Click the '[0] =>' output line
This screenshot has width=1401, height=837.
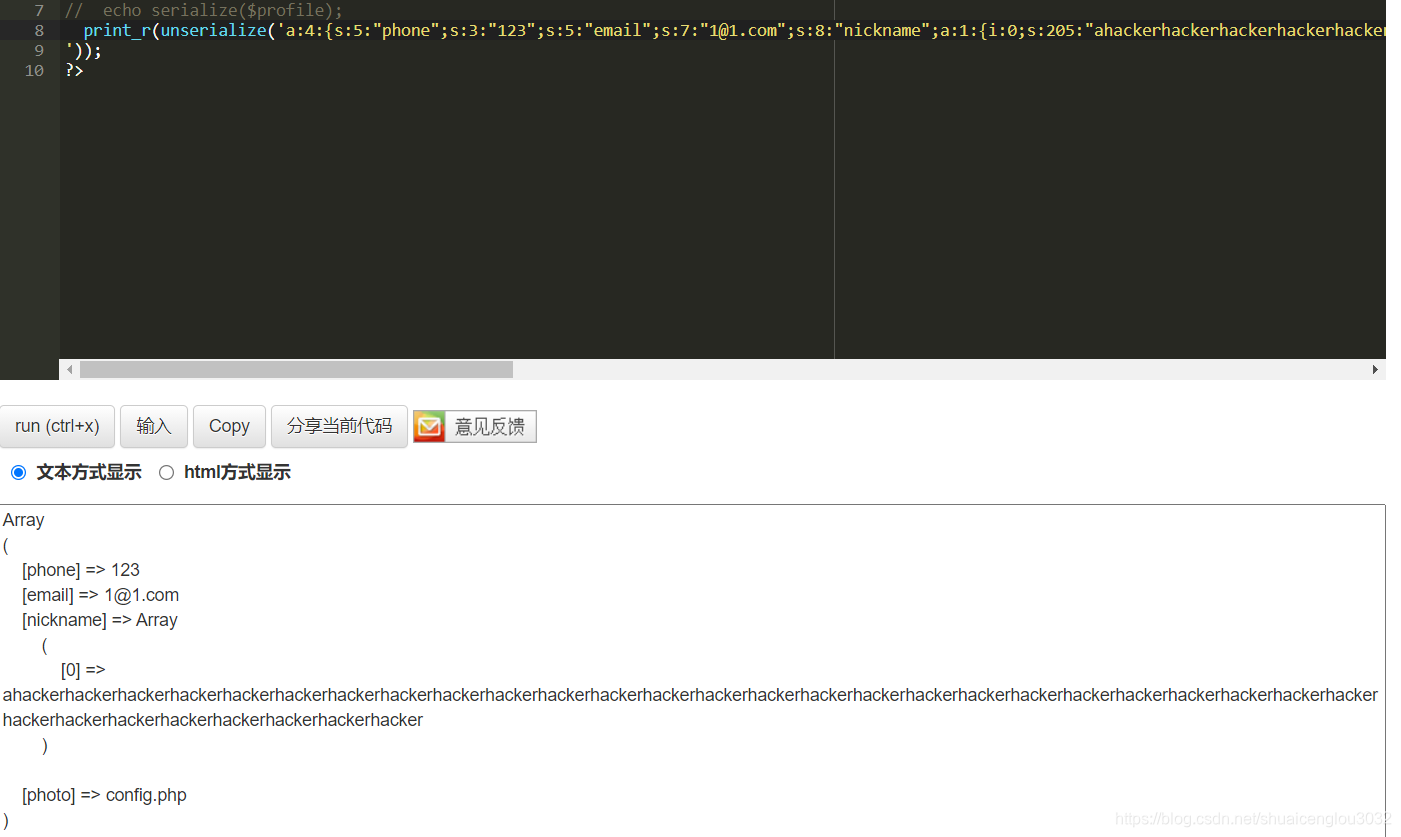83,670
